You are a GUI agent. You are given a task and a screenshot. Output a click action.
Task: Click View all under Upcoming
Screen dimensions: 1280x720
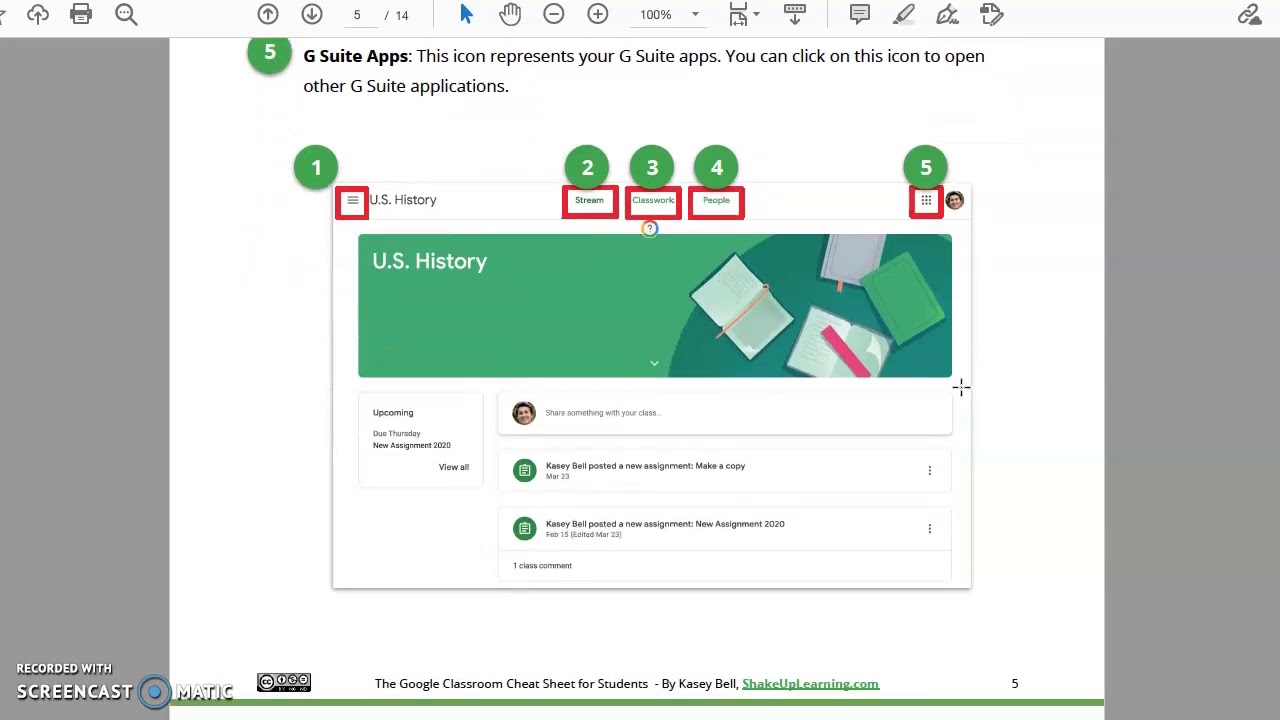[453, 467]
